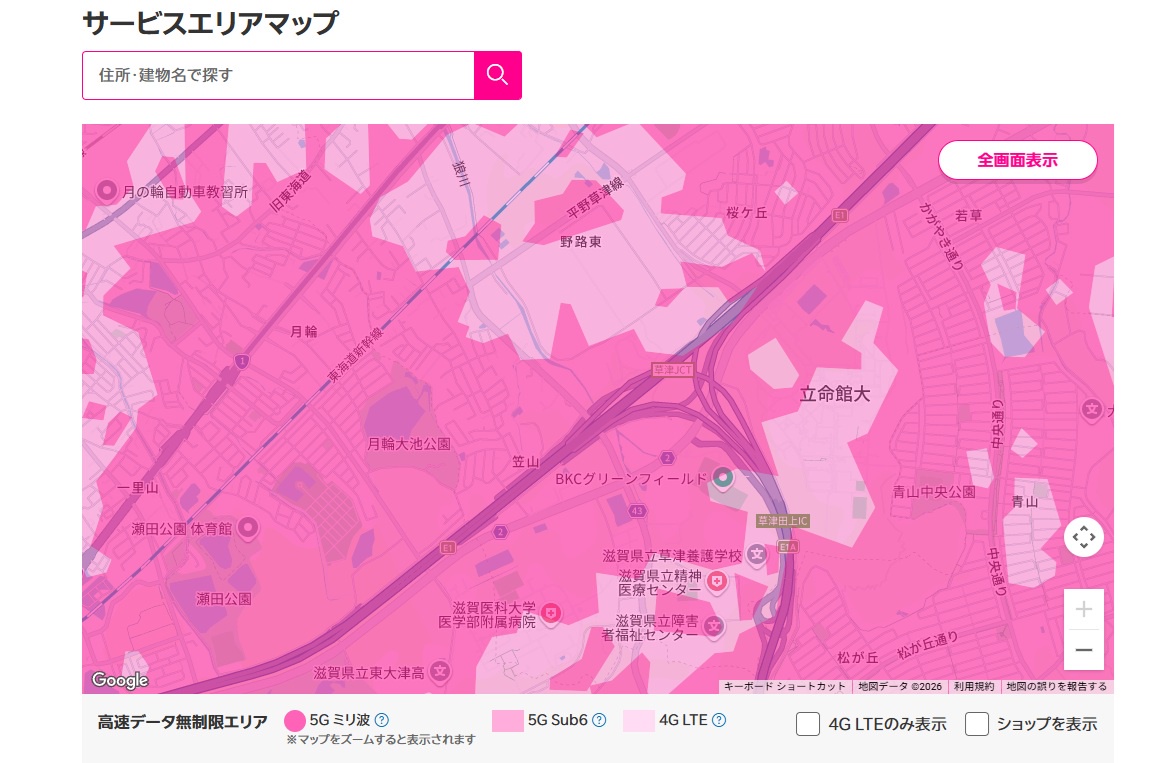This screenshot has height=763, width=1168.
Task: Click the magnifying glass search button
Action: coord(497,75)
